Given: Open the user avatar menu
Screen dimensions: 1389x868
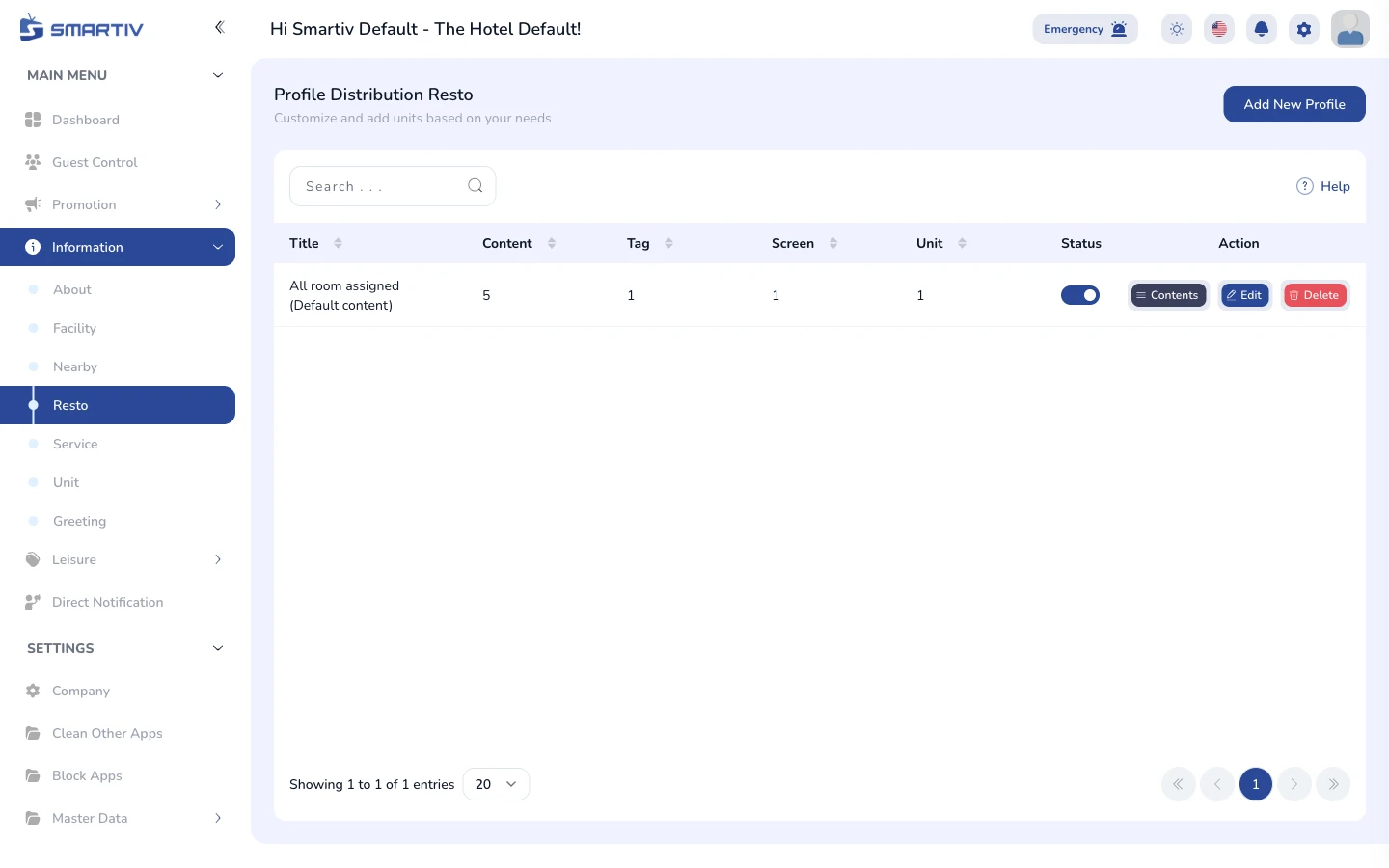Looking at the screenshot, I should click(x=1350, y=29).
